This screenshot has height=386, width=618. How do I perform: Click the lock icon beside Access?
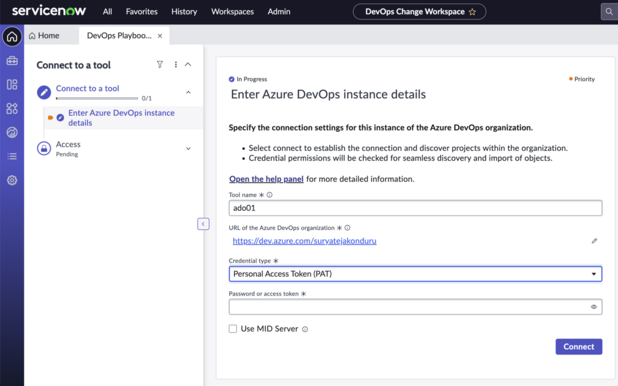click(x=44, y=149)
